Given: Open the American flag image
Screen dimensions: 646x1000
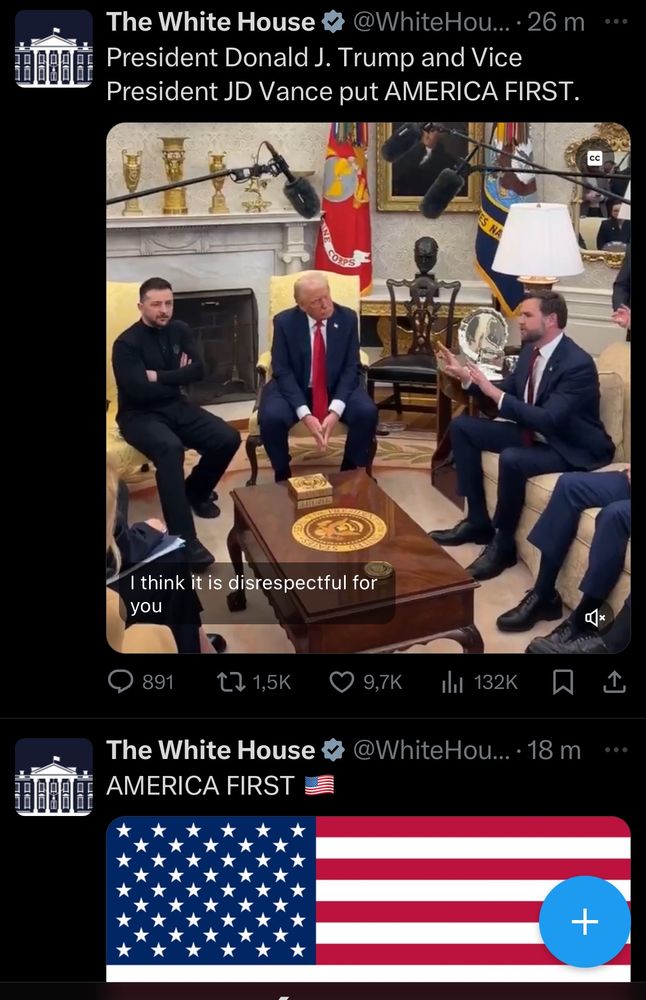Looking at the screenshot, I should coord(368,899).
